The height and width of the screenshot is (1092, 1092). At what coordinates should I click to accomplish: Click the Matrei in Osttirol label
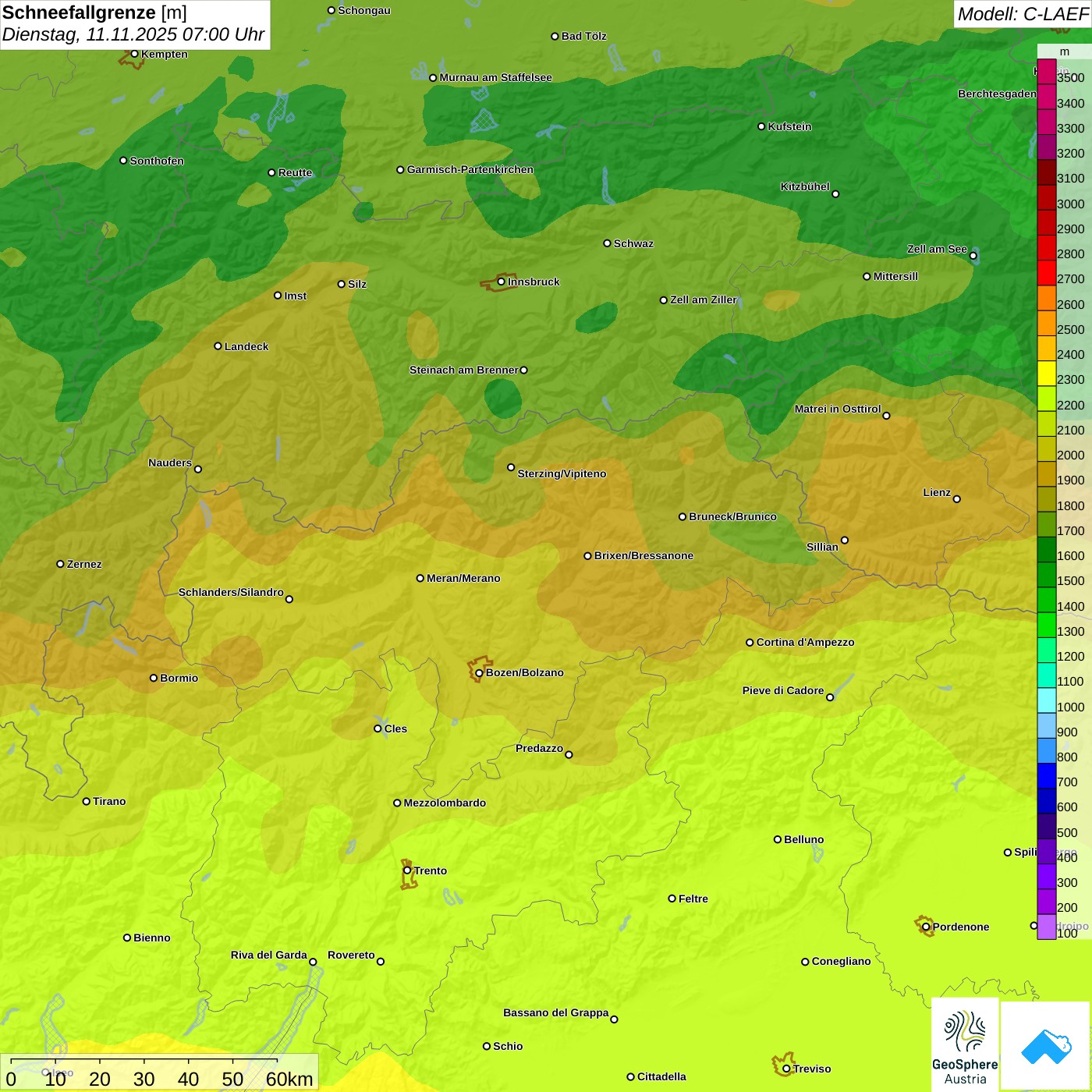pyautogui.click(x=838, y=409)
